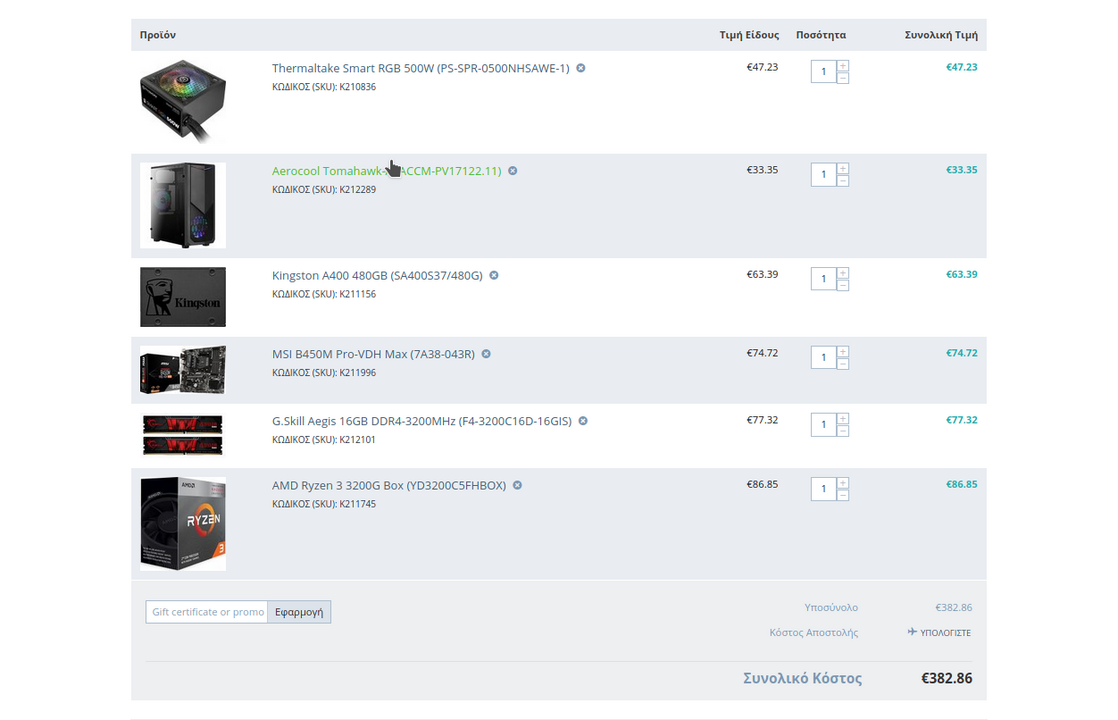Click the Aerocool Tomahawk quantity field
The height and width of the screenshot is (720, 1118).
(824, 174)
